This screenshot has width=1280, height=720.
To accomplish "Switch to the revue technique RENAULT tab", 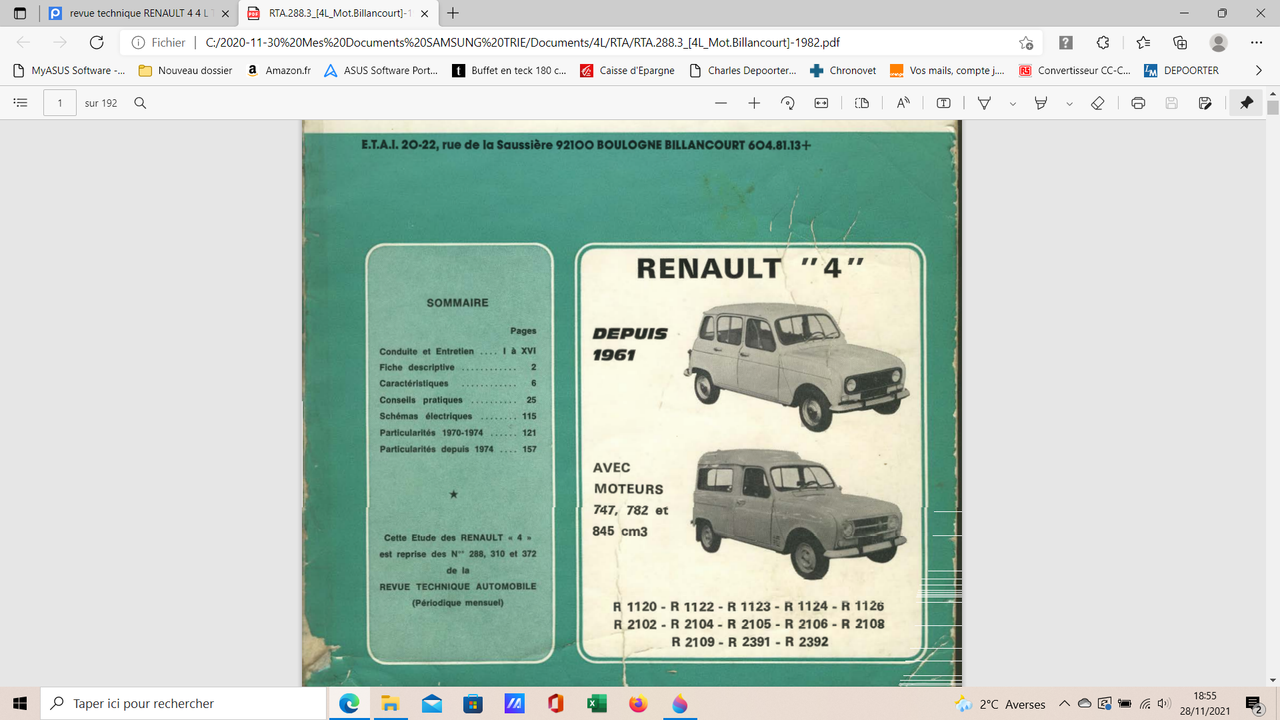I will pyautogui.click(x=139, y=14).
